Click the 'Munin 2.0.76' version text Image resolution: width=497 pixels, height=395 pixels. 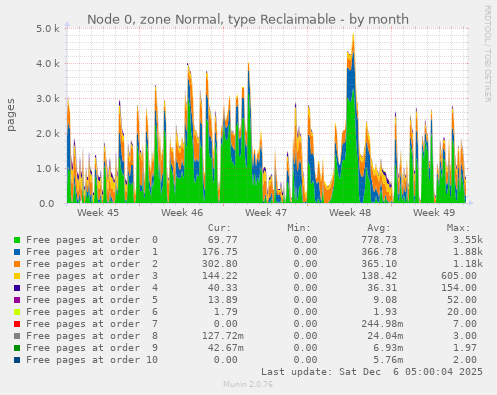(x=248, y=384)
